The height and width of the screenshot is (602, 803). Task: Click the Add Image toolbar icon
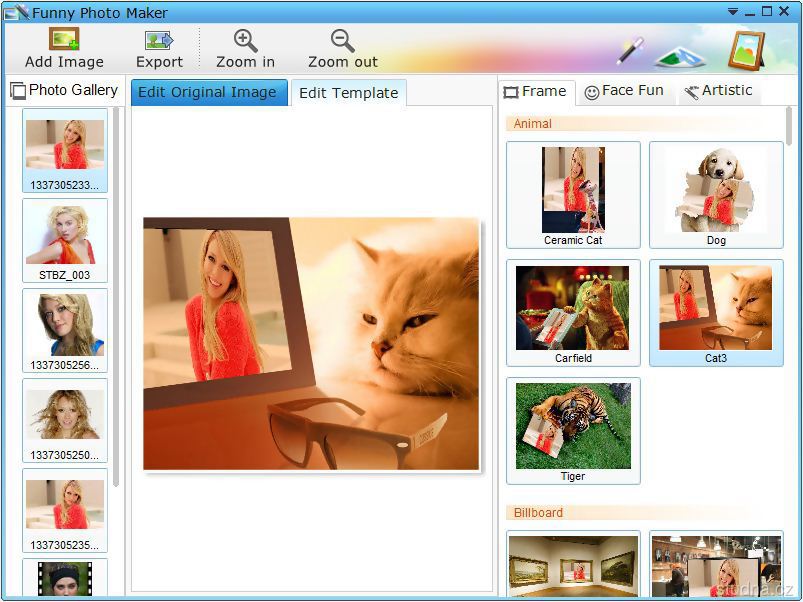click(64, 41)
